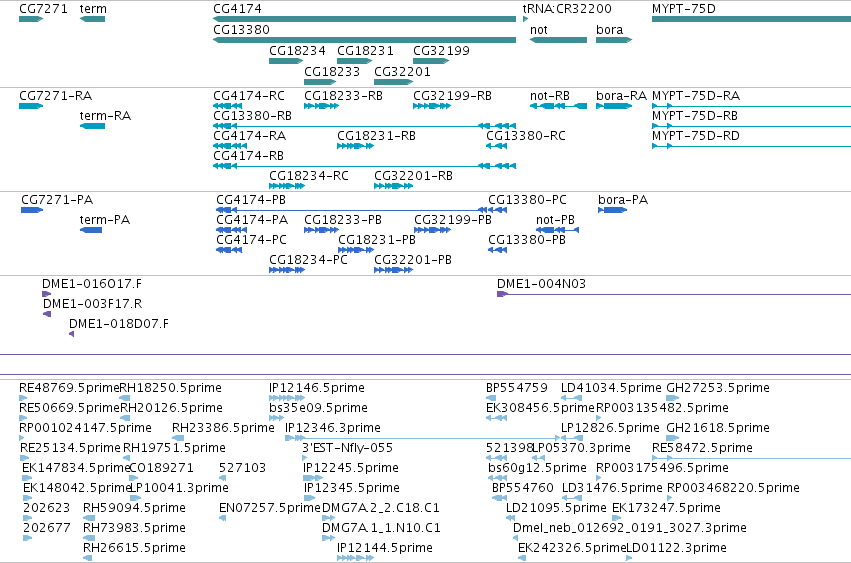Click the CG32201-PB protein label

coord(412,260)
